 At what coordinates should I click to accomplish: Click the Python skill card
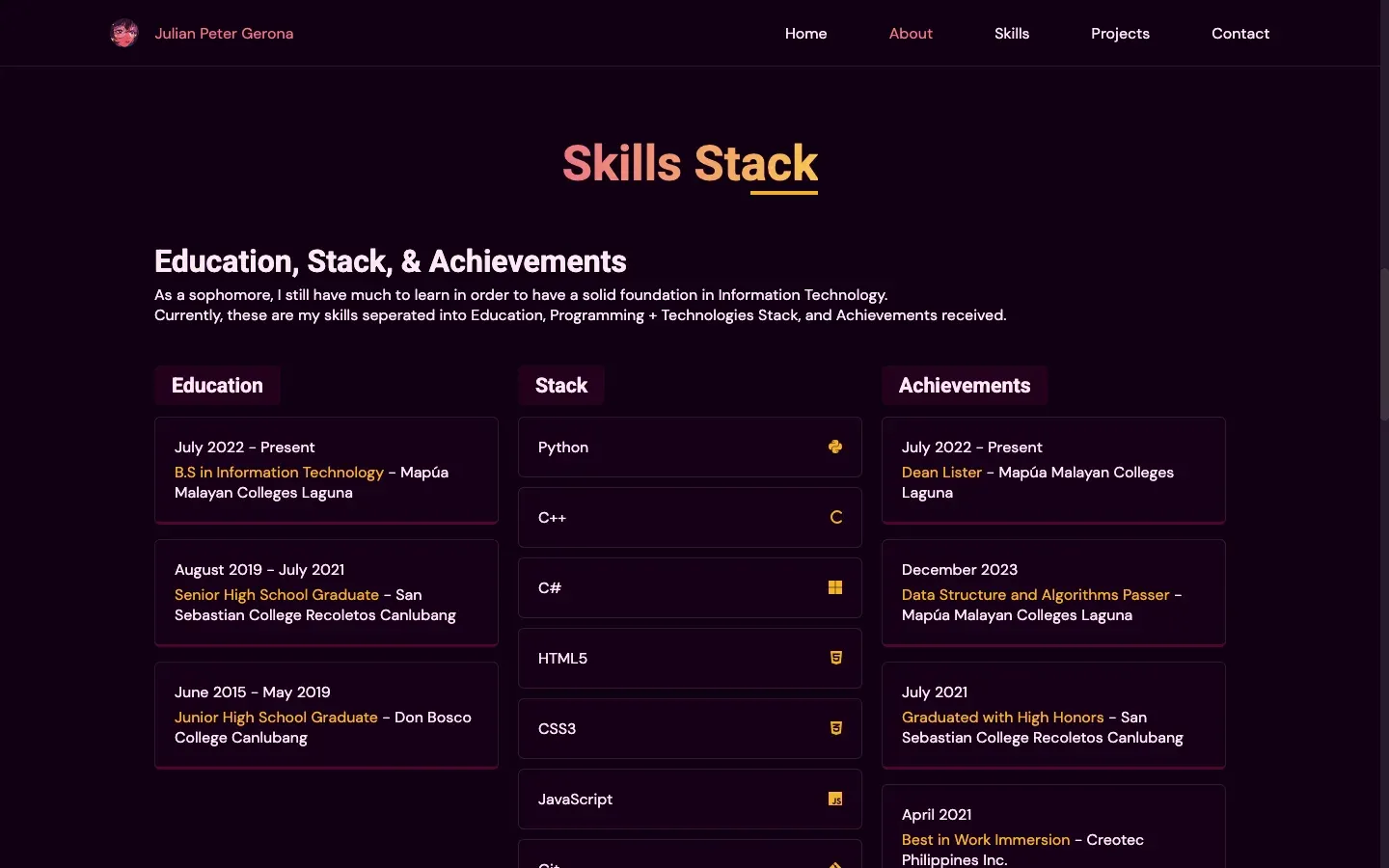click(690, 447)
